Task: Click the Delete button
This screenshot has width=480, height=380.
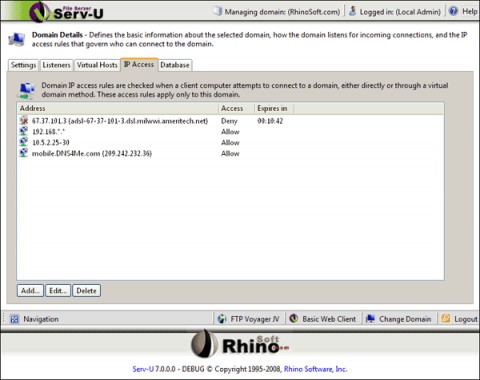Action: pyautogui.click(x=86, y=291)
